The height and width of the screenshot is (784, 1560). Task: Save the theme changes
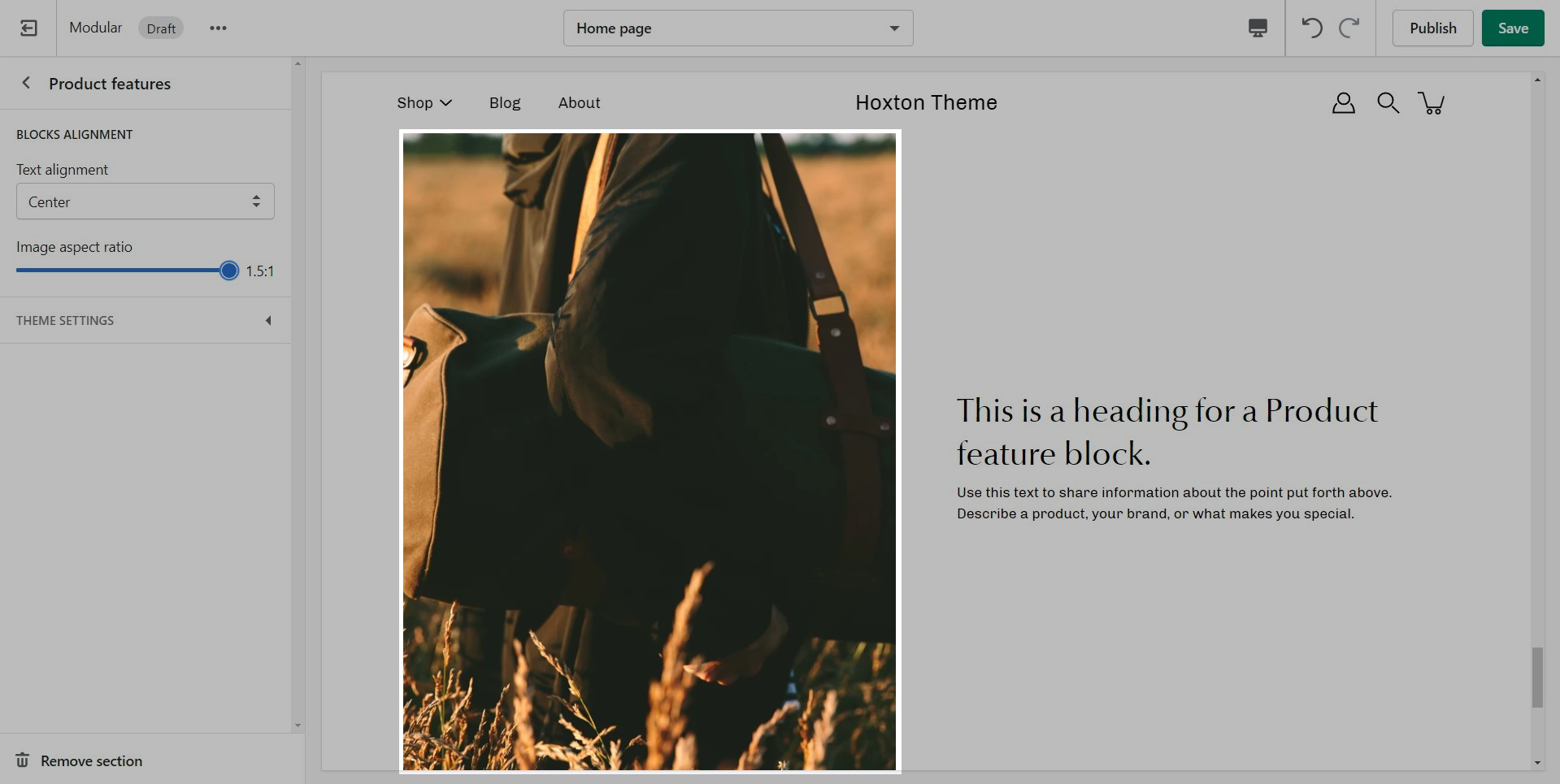[1512, 28]
